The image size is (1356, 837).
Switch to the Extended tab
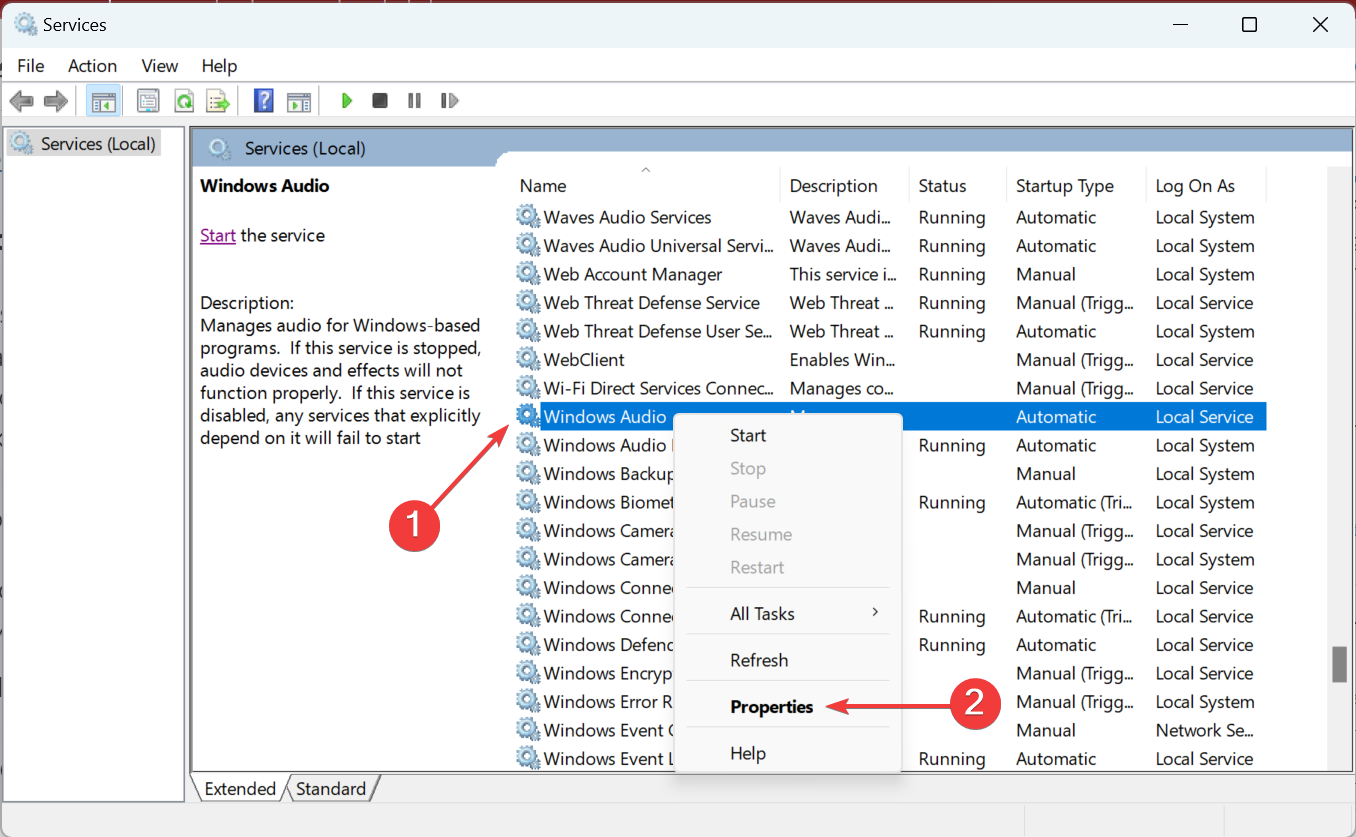pos(240,789)
